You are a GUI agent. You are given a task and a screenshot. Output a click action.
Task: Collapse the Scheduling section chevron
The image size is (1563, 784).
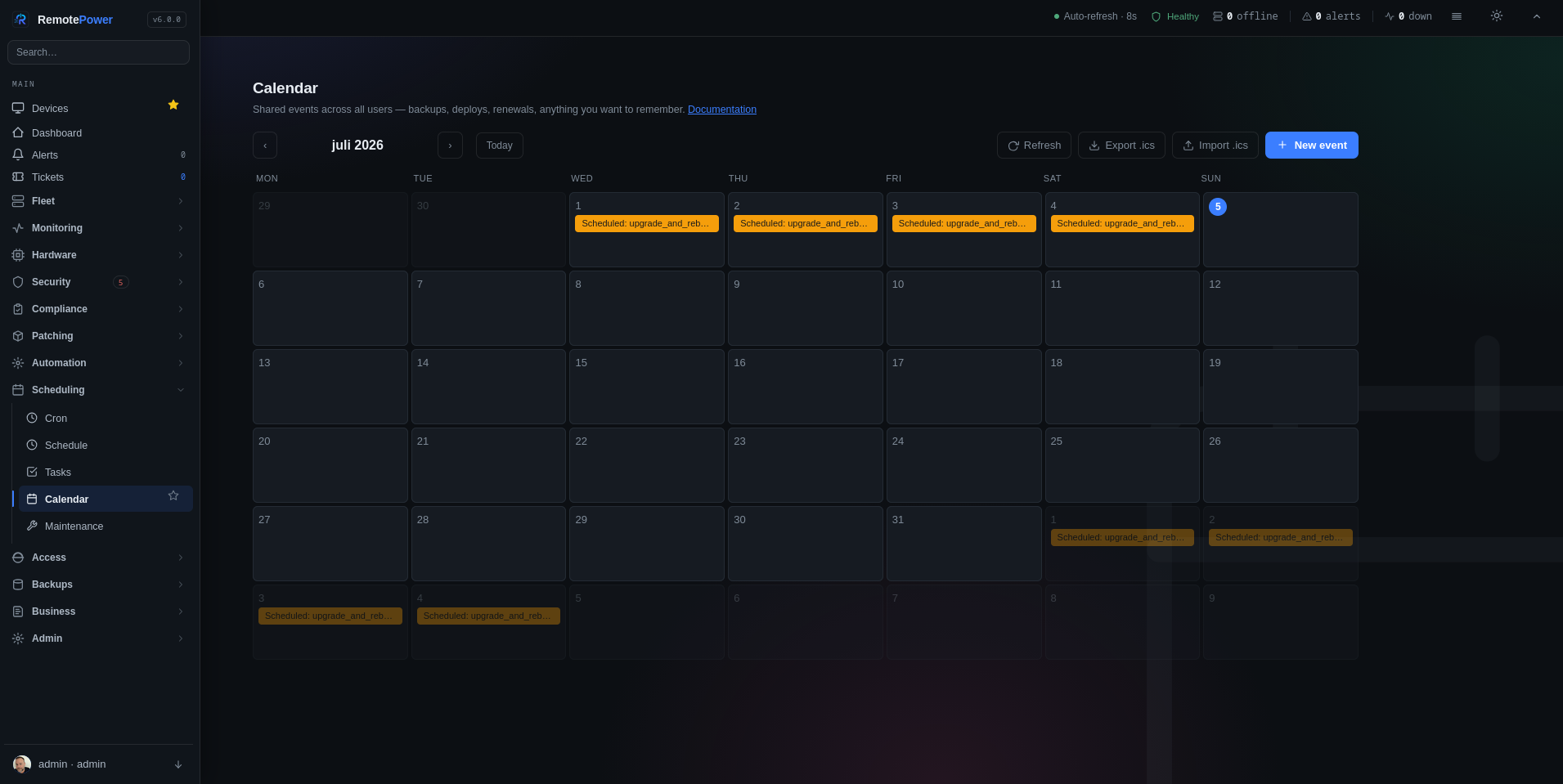pos(181,390)
